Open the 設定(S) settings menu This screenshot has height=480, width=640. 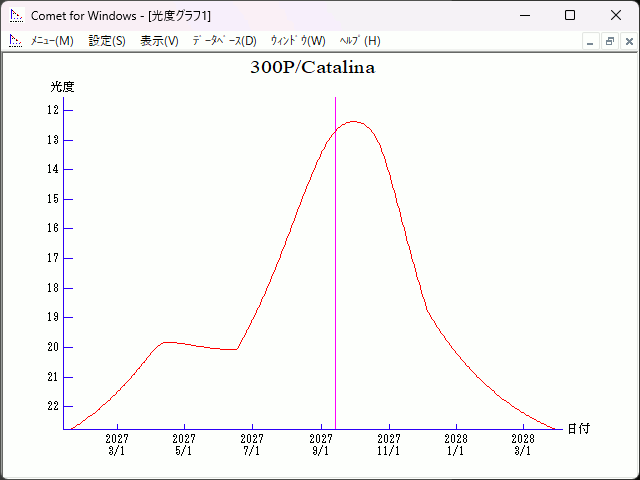click(x=107, y=41)
